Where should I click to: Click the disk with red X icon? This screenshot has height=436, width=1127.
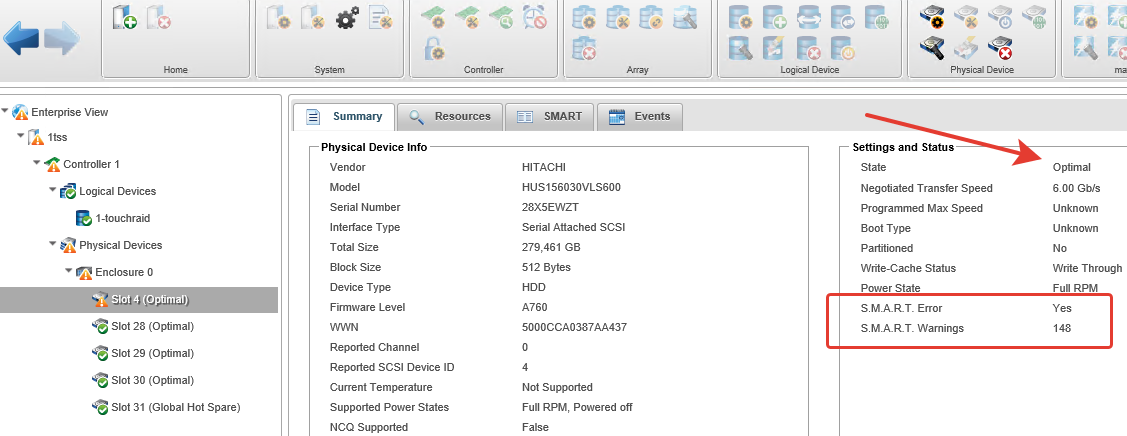coord(999,47)
